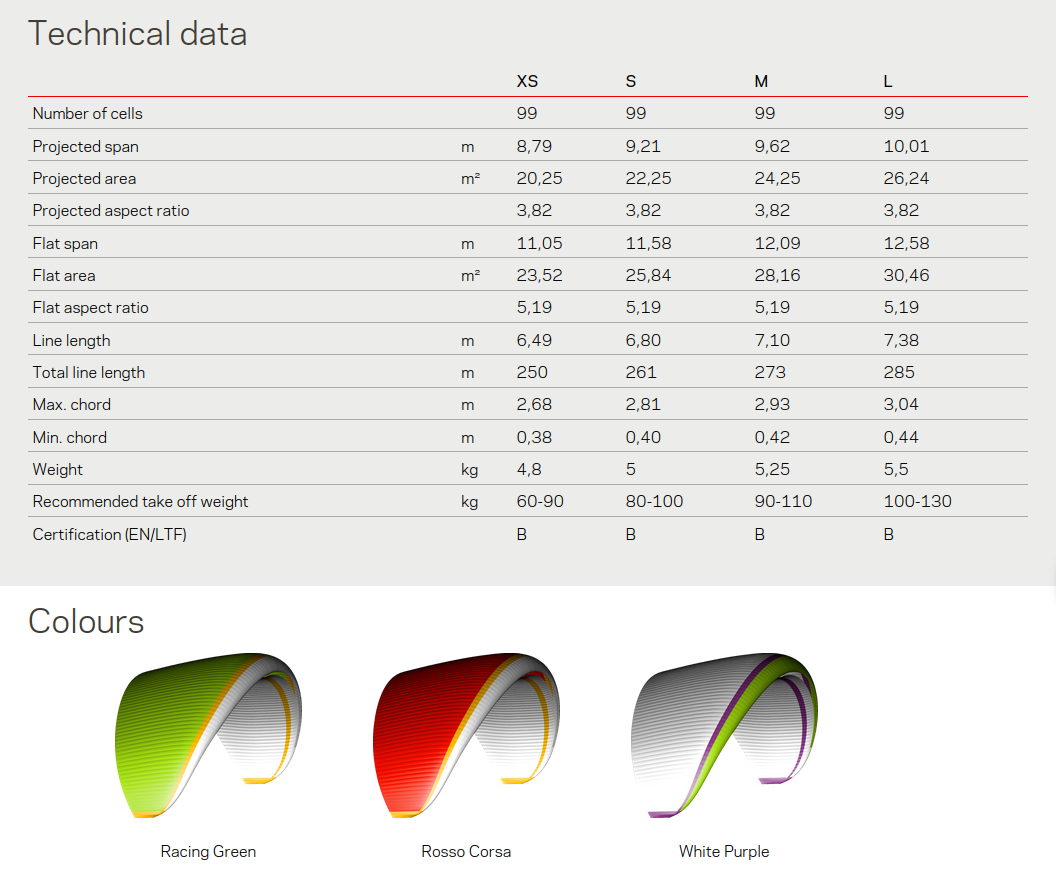Select the Total line length row label
The height and width of the screenshot is (874, 1056).
point(88,373)
